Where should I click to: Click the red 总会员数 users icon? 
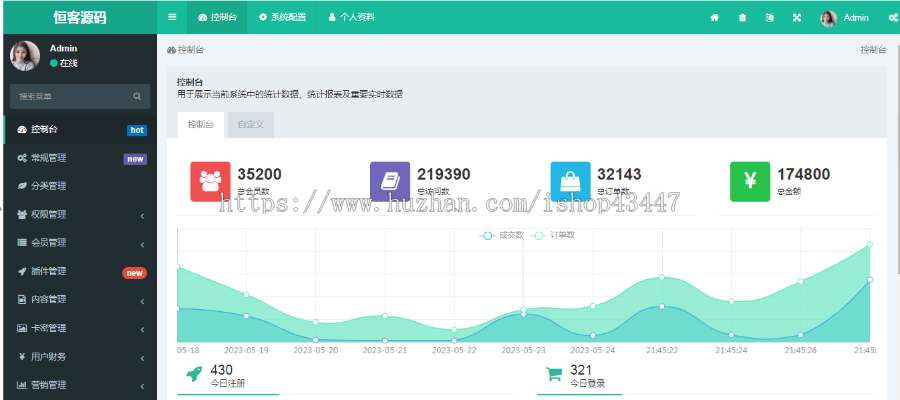click(x=210, y=181)
